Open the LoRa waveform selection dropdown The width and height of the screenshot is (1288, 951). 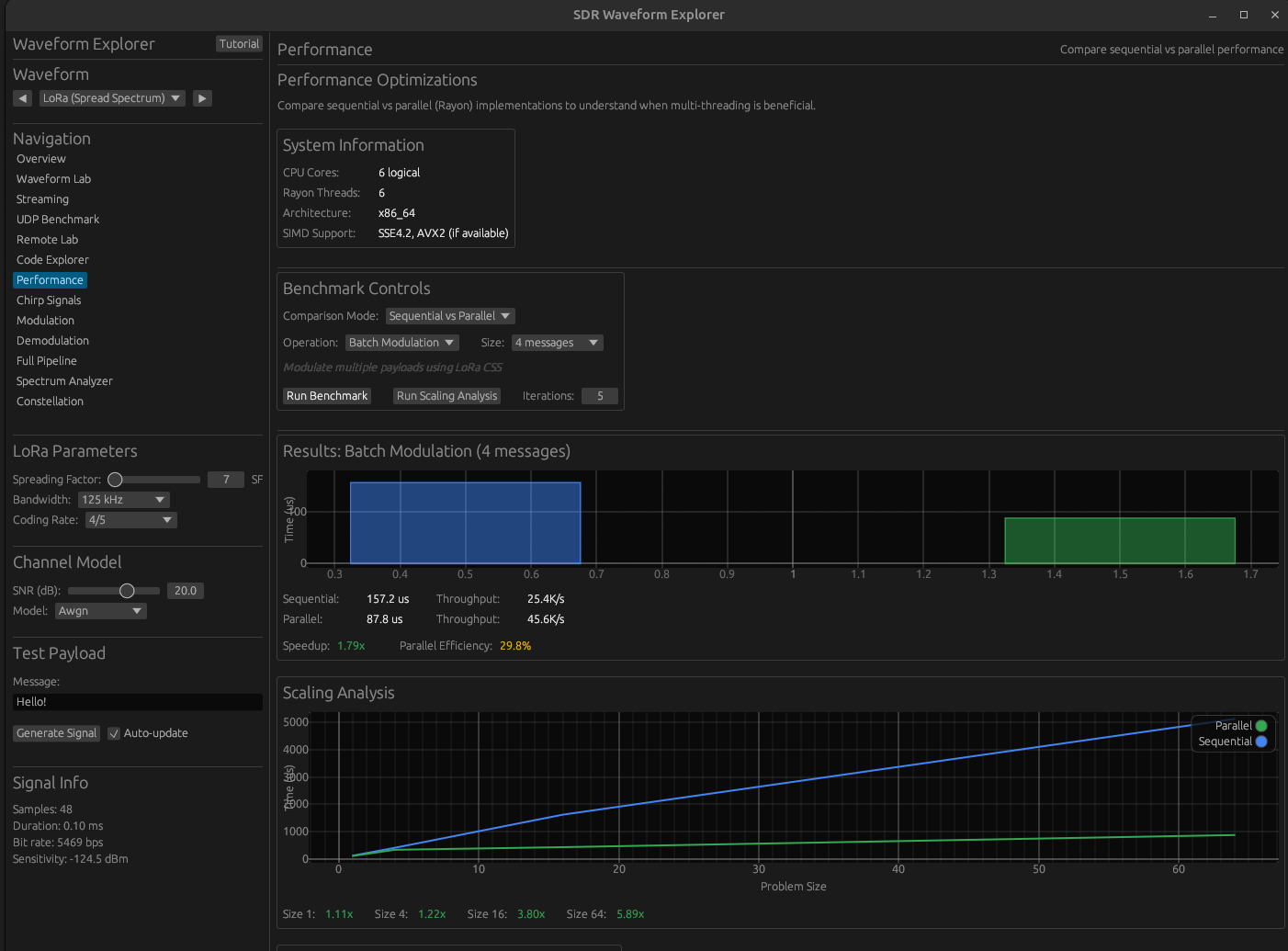click(x=112, y=98)
